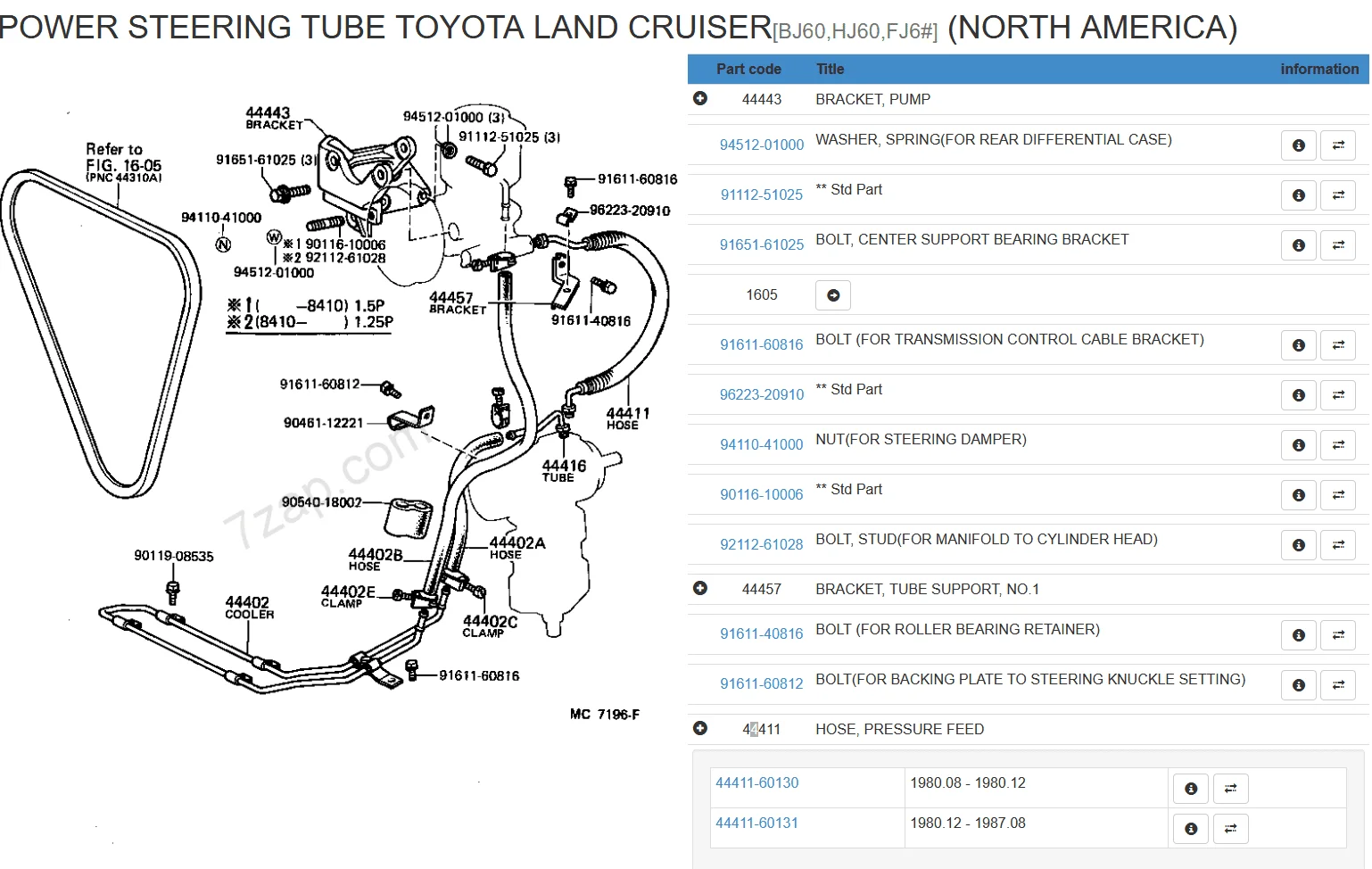
Task: Select 44411 HOSE label in diagram
Action: (627, 418)
